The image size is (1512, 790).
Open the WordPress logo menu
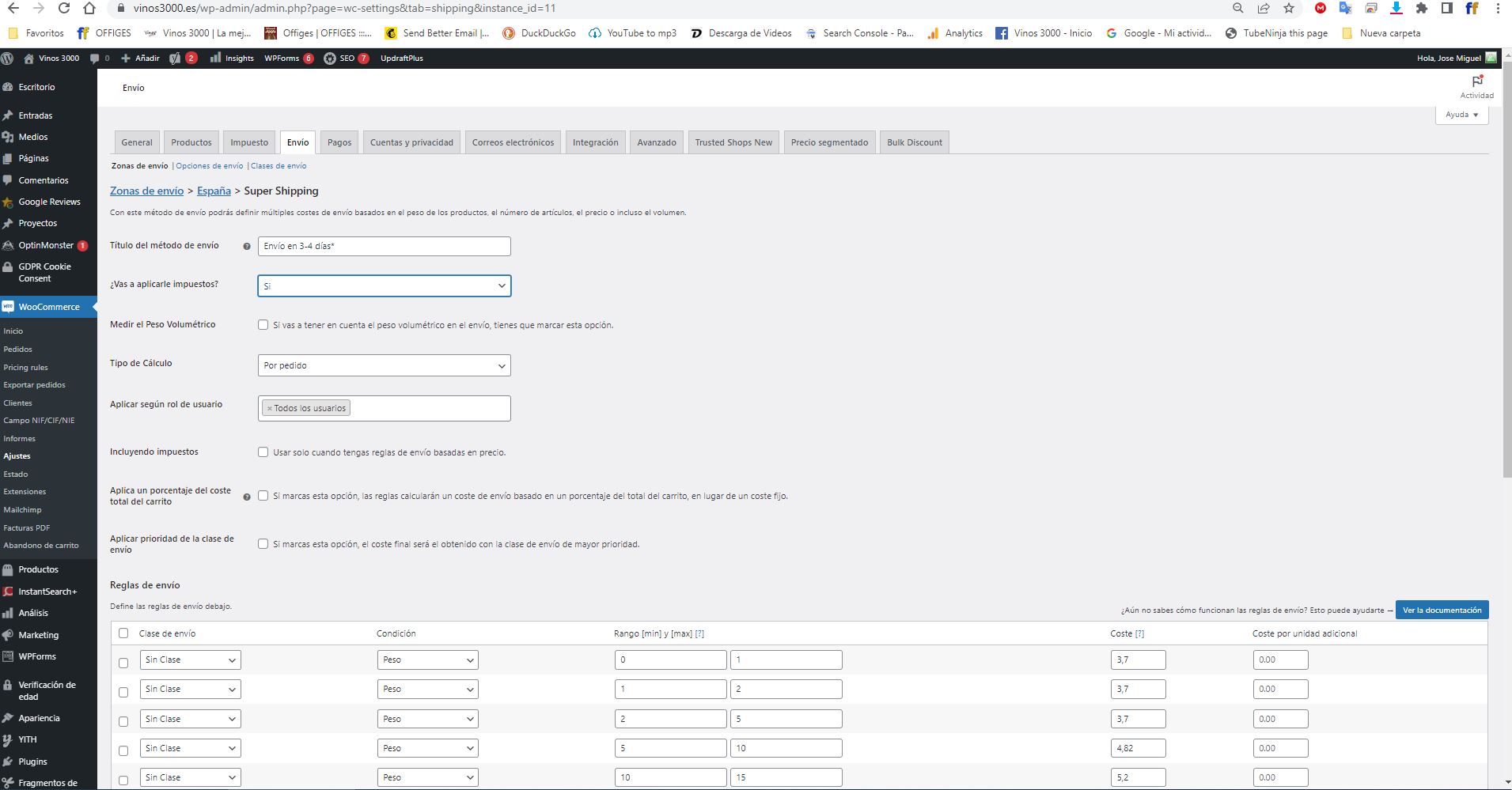click(x=7, y=58)
